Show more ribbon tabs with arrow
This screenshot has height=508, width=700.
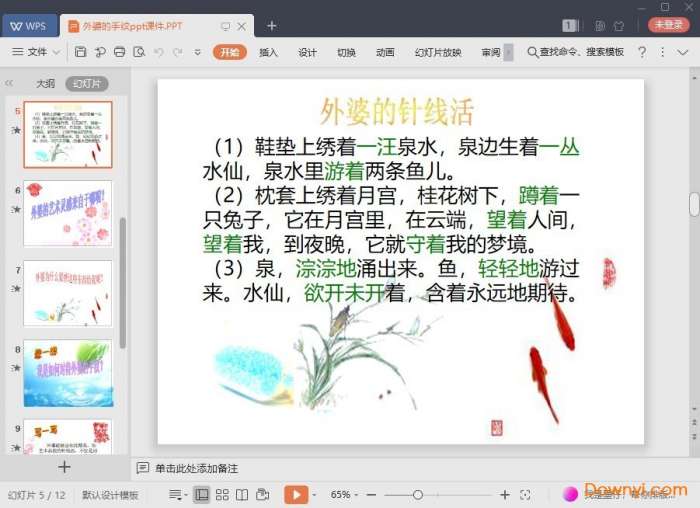508,52
